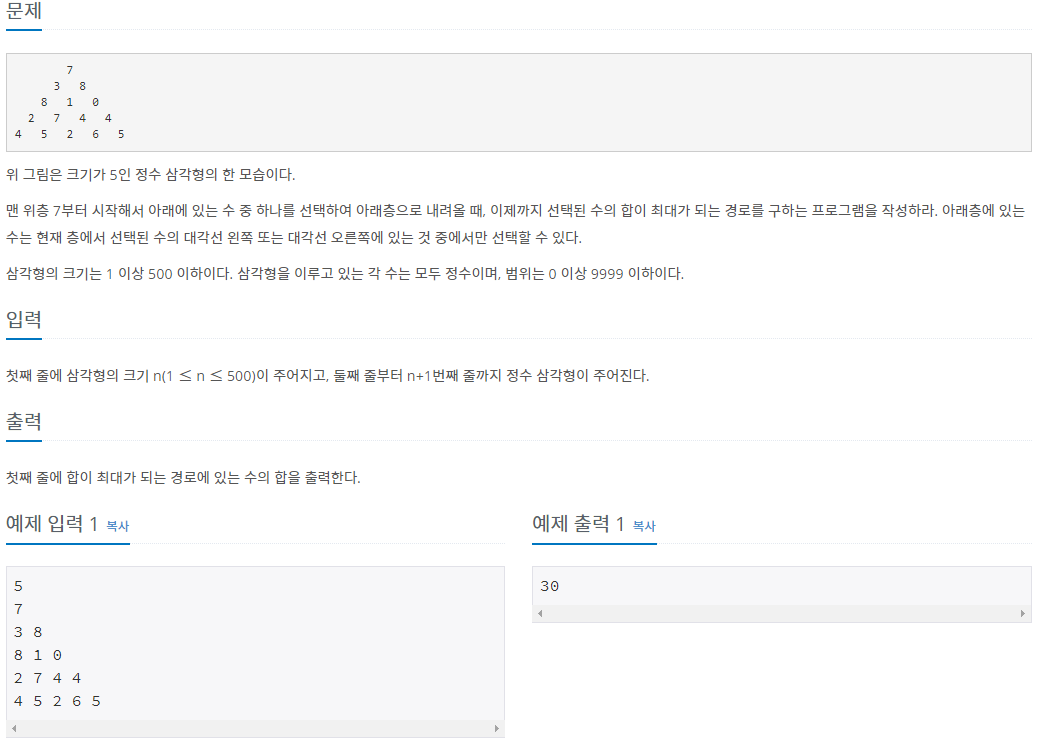
Task: Click the '8 1 0' row in triangle figure
Action: click(x=70, y=102)
